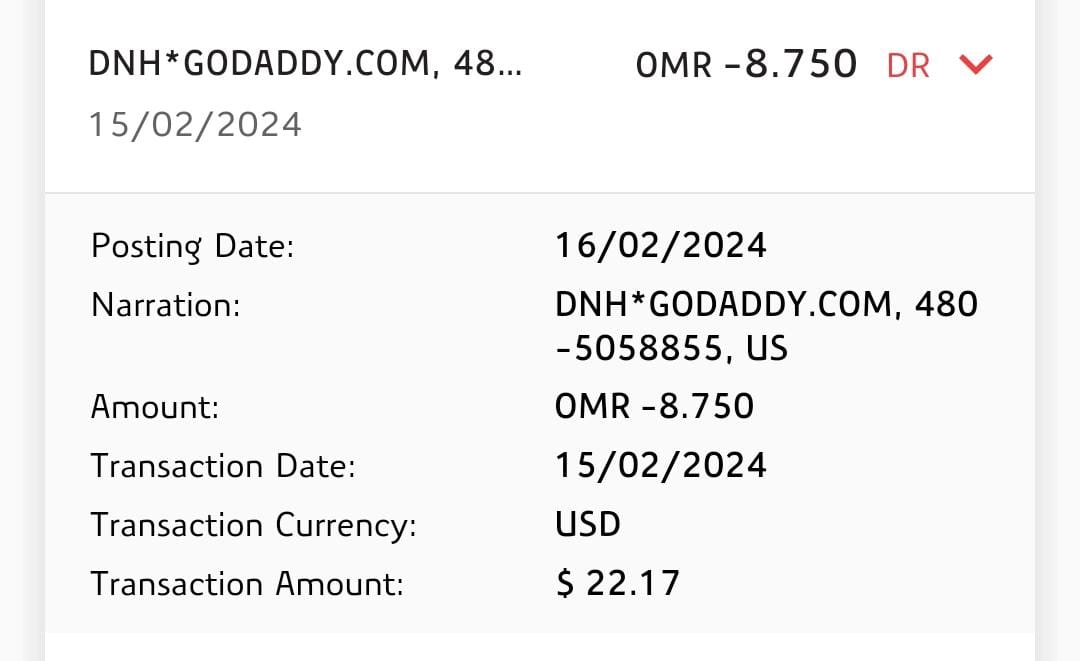Click the posting date value 16/02/2024
Image resolution: width=1080 pixels, height=661 pixels.
tap(661, 246)
